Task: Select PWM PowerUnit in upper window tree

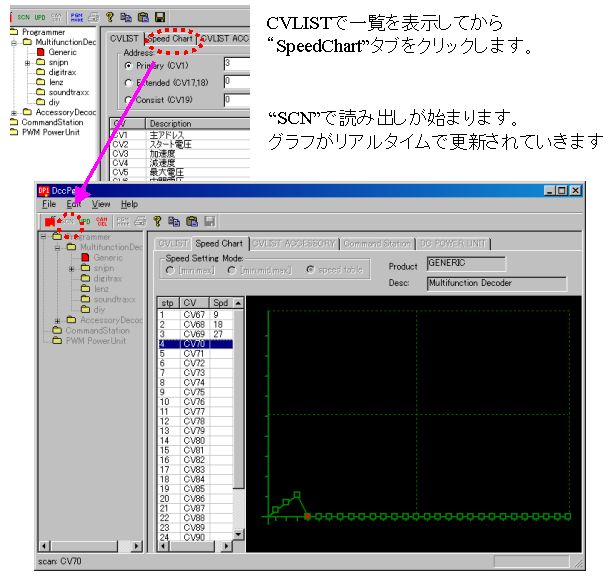Action: (x=50, y=133)
